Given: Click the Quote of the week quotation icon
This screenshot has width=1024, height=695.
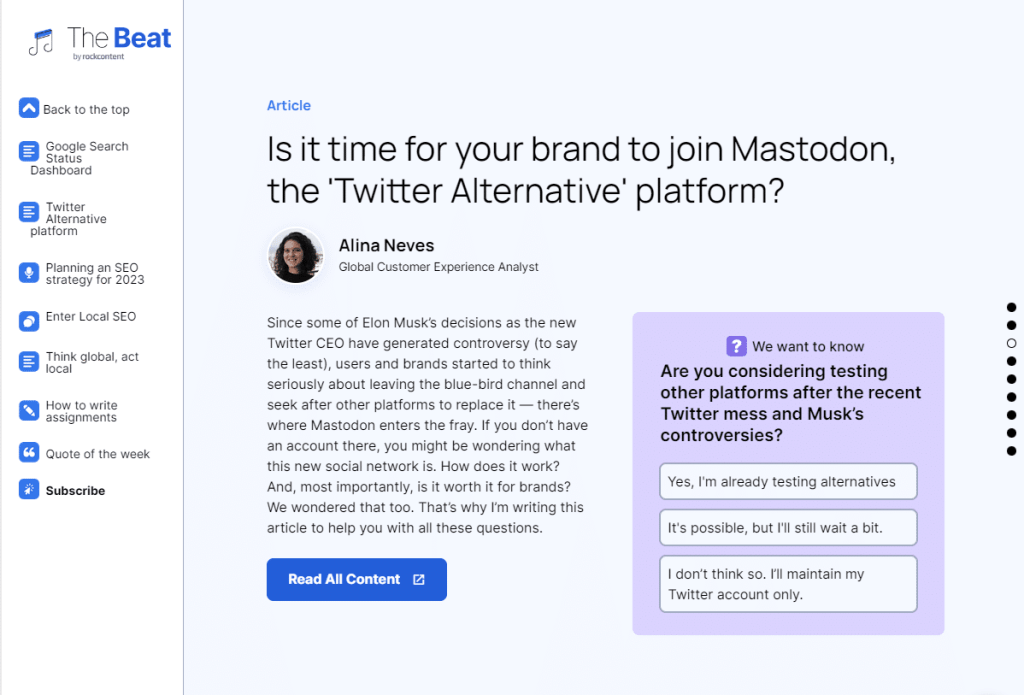Looking at the screenshot, I should 28,453.
